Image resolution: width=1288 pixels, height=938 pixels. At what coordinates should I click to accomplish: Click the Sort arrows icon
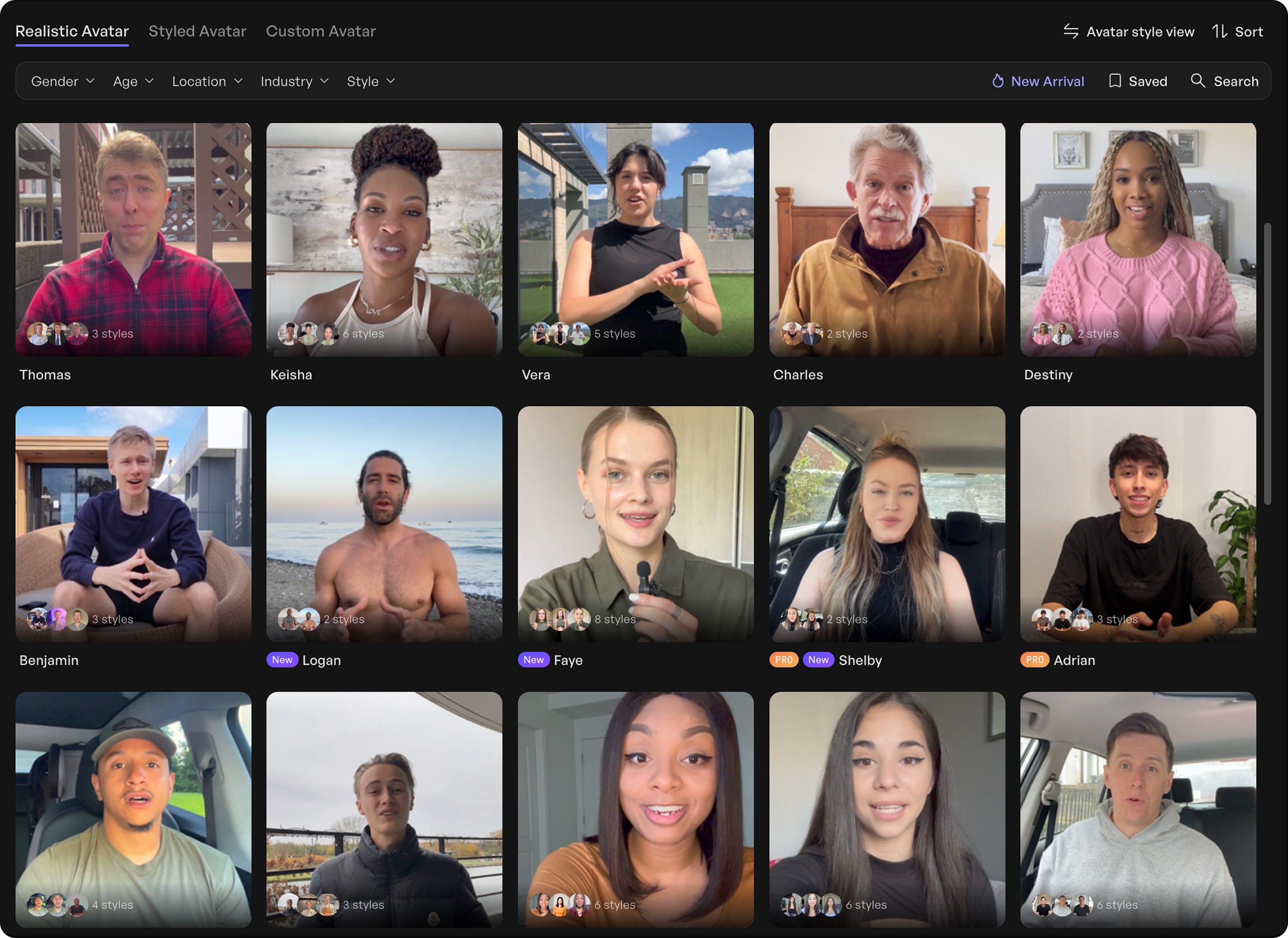coord(1219,31)
